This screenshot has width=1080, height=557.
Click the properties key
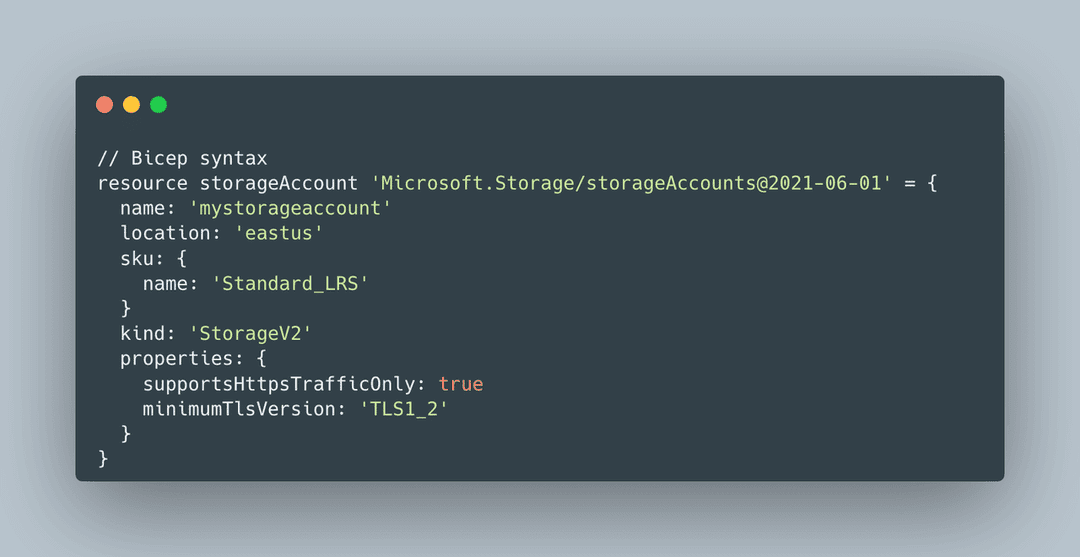(175, 359)
